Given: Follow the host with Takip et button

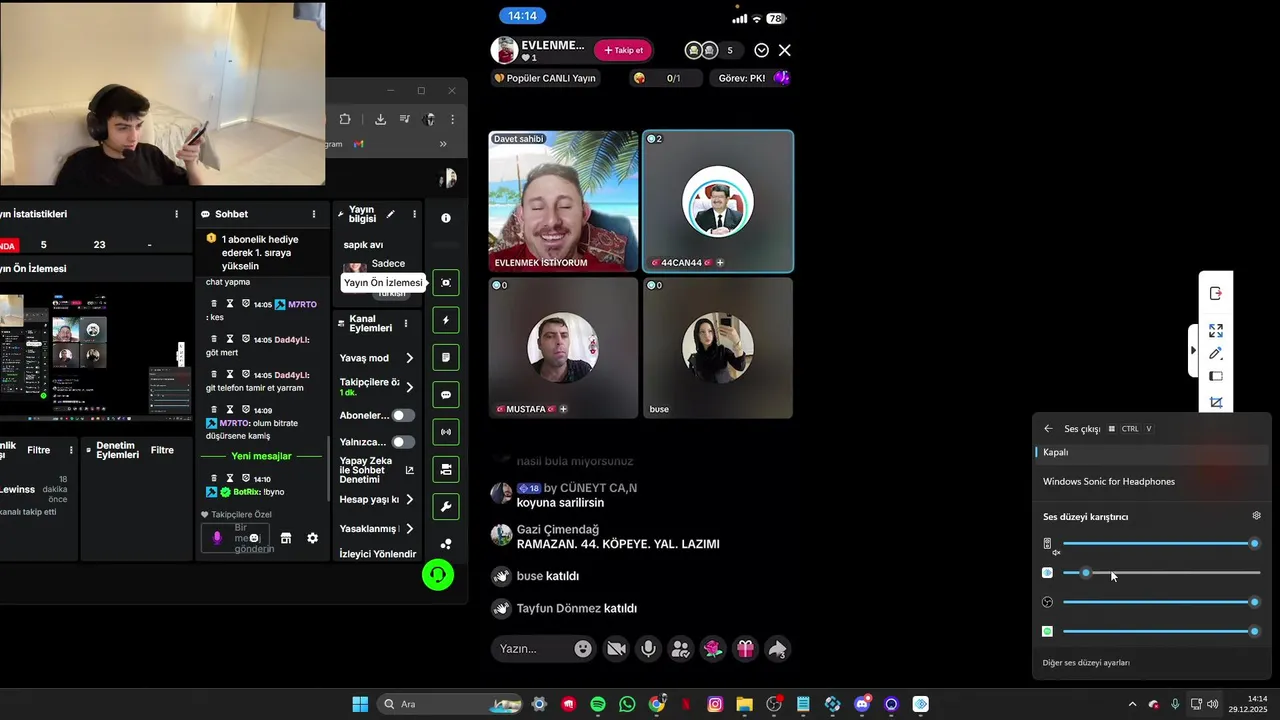Looking at the screenshot, I should click(623, 50).
